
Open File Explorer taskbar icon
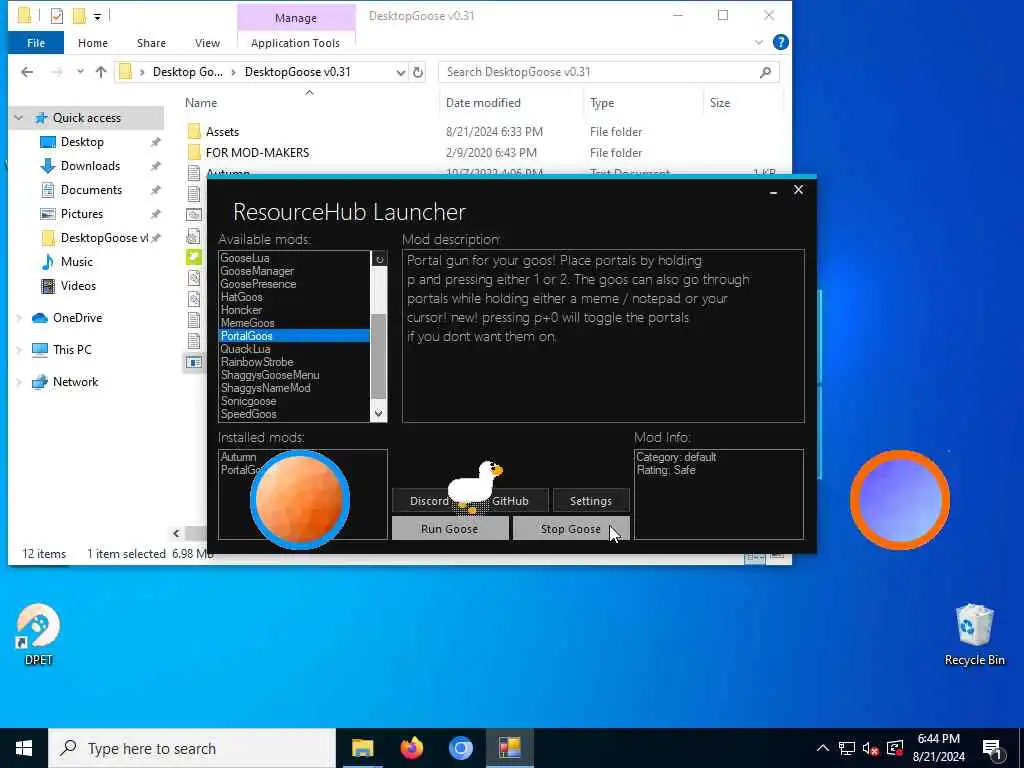[362, 748]
